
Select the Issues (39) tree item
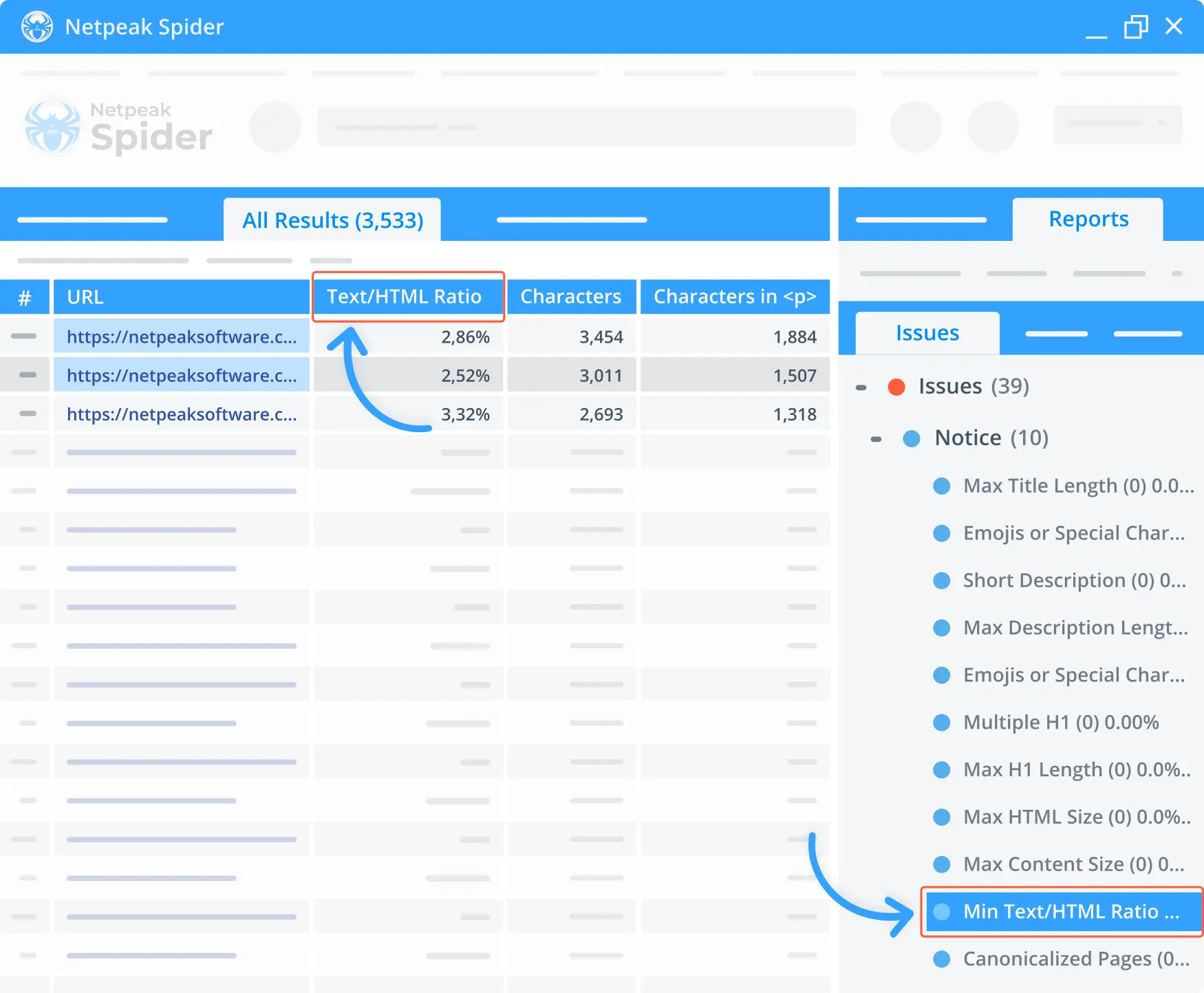coord(974,386)
